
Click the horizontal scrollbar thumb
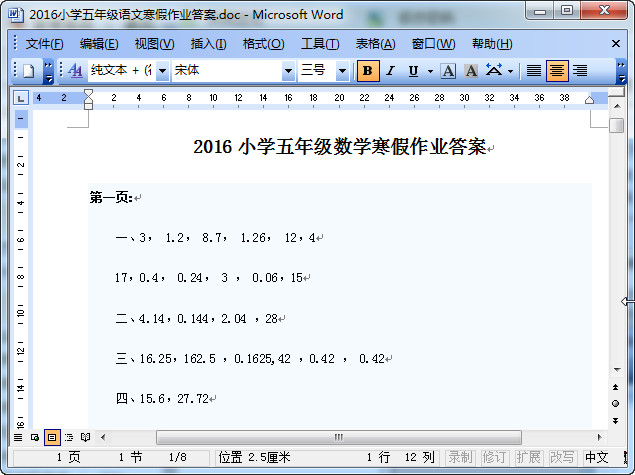339,437
